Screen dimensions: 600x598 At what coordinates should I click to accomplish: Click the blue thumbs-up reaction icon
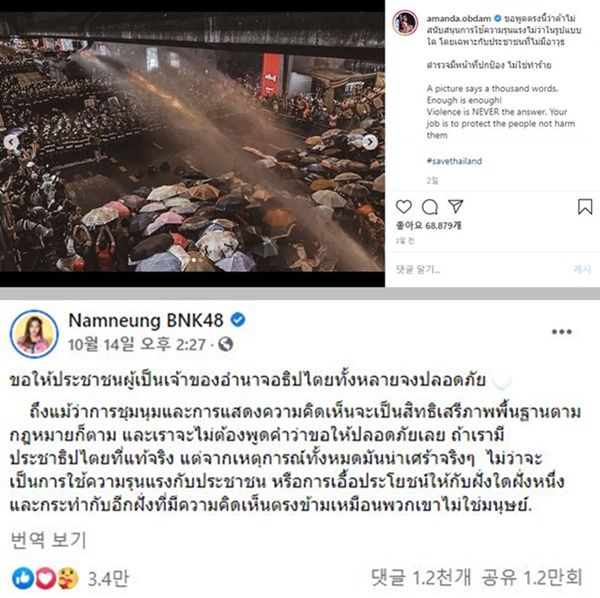pyautogui.click(x=23, y=578)
